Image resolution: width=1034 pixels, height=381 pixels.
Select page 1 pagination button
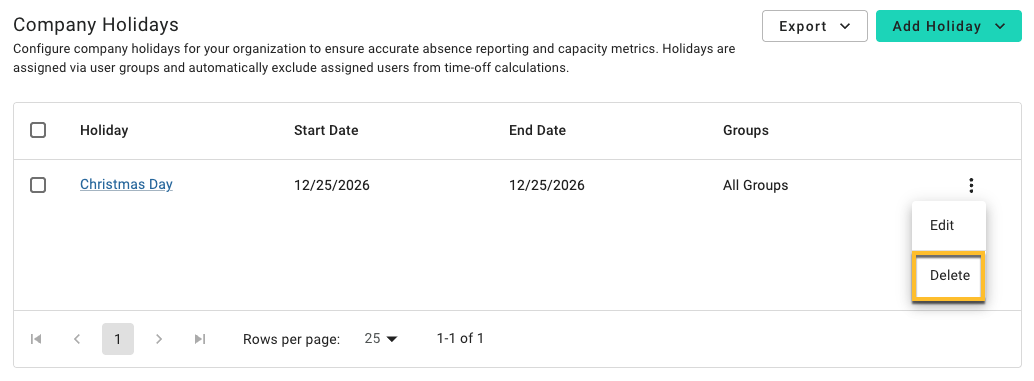[118, 339]
